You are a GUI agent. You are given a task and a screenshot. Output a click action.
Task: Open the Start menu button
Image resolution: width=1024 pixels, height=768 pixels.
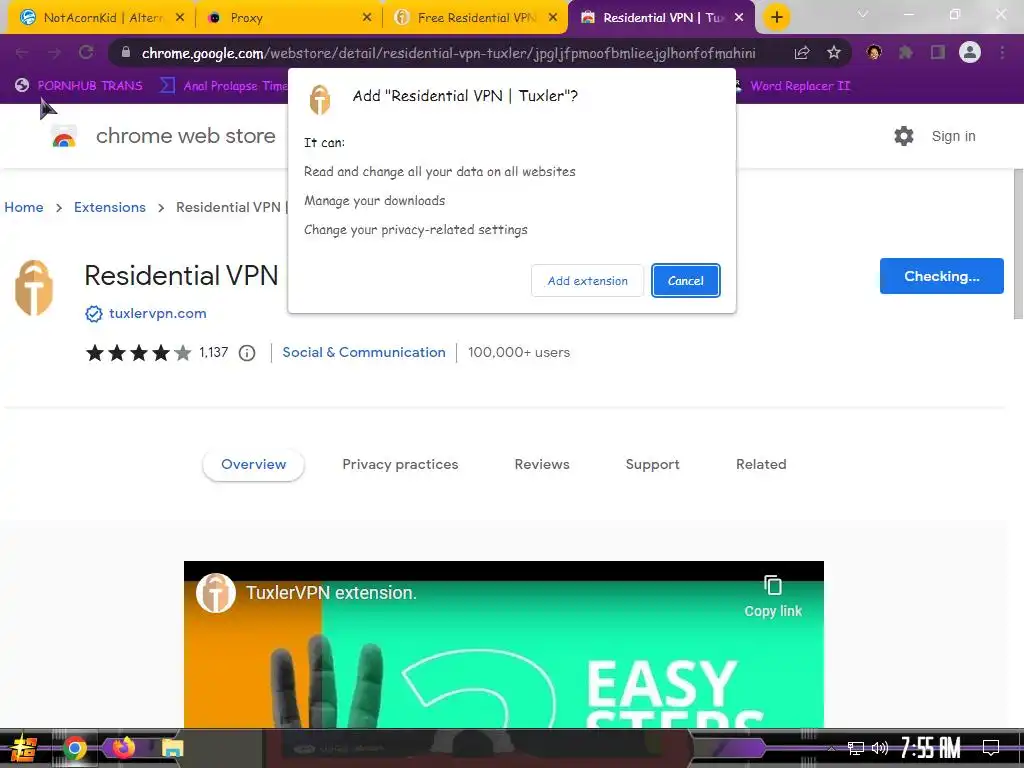pos(24,748)
